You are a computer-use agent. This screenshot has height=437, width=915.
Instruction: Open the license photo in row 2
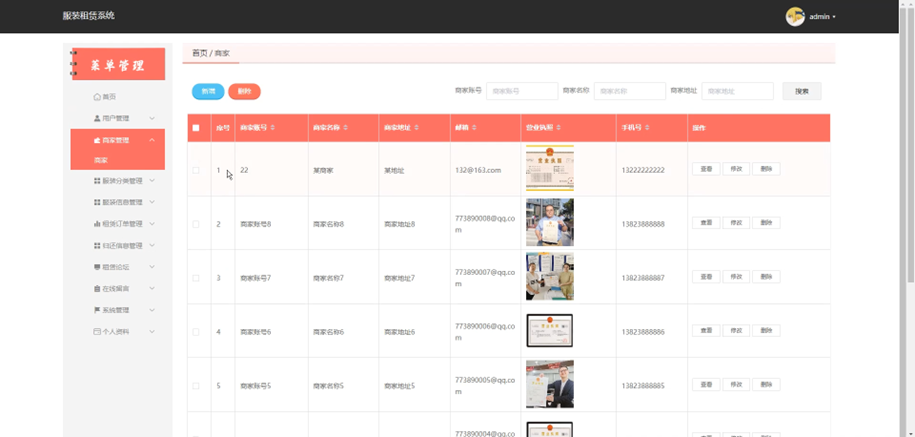coord(550,222)
